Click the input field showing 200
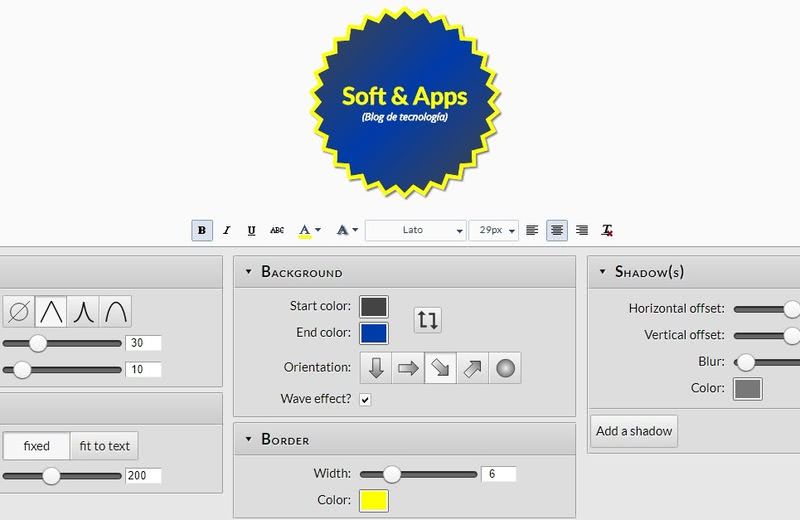 pos(143,476)
